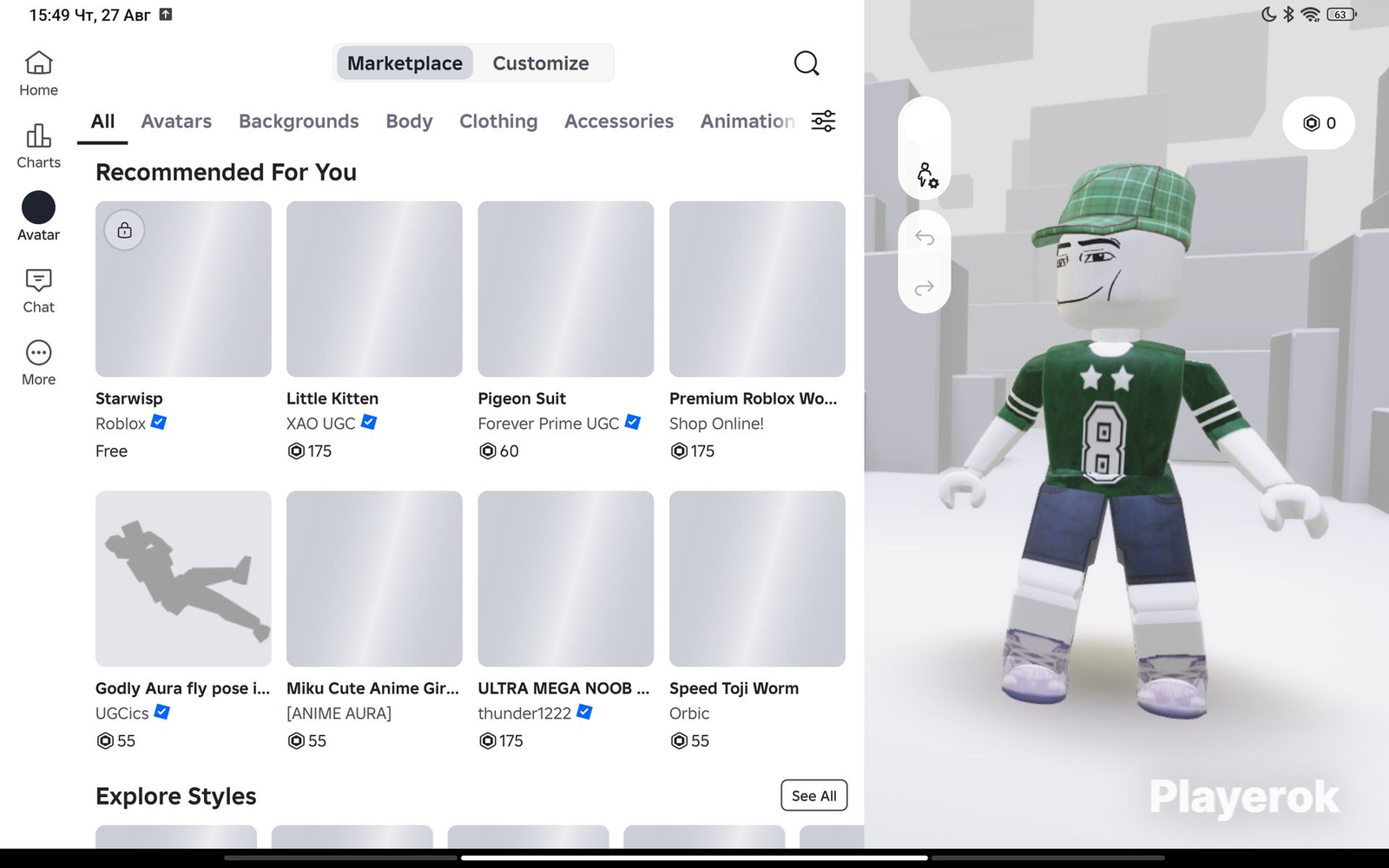The width and height of the screenshot is (1389, 868).
Task: Tap verified badge next to Roblox creator
Action: point(159,423)
